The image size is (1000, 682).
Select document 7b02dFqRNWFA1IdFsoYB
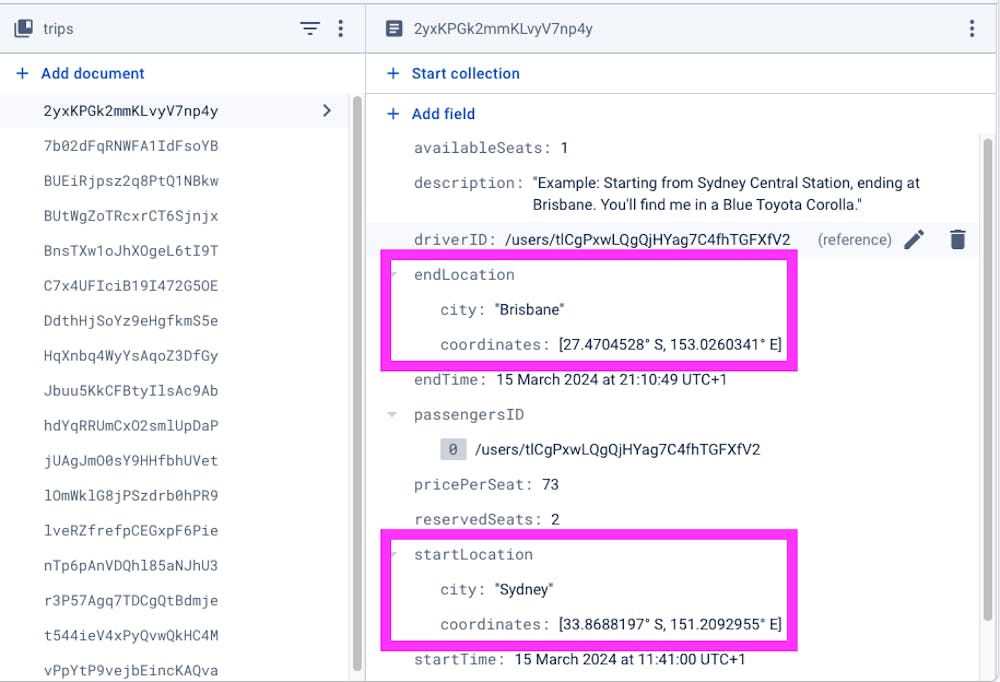coord(131,146)
